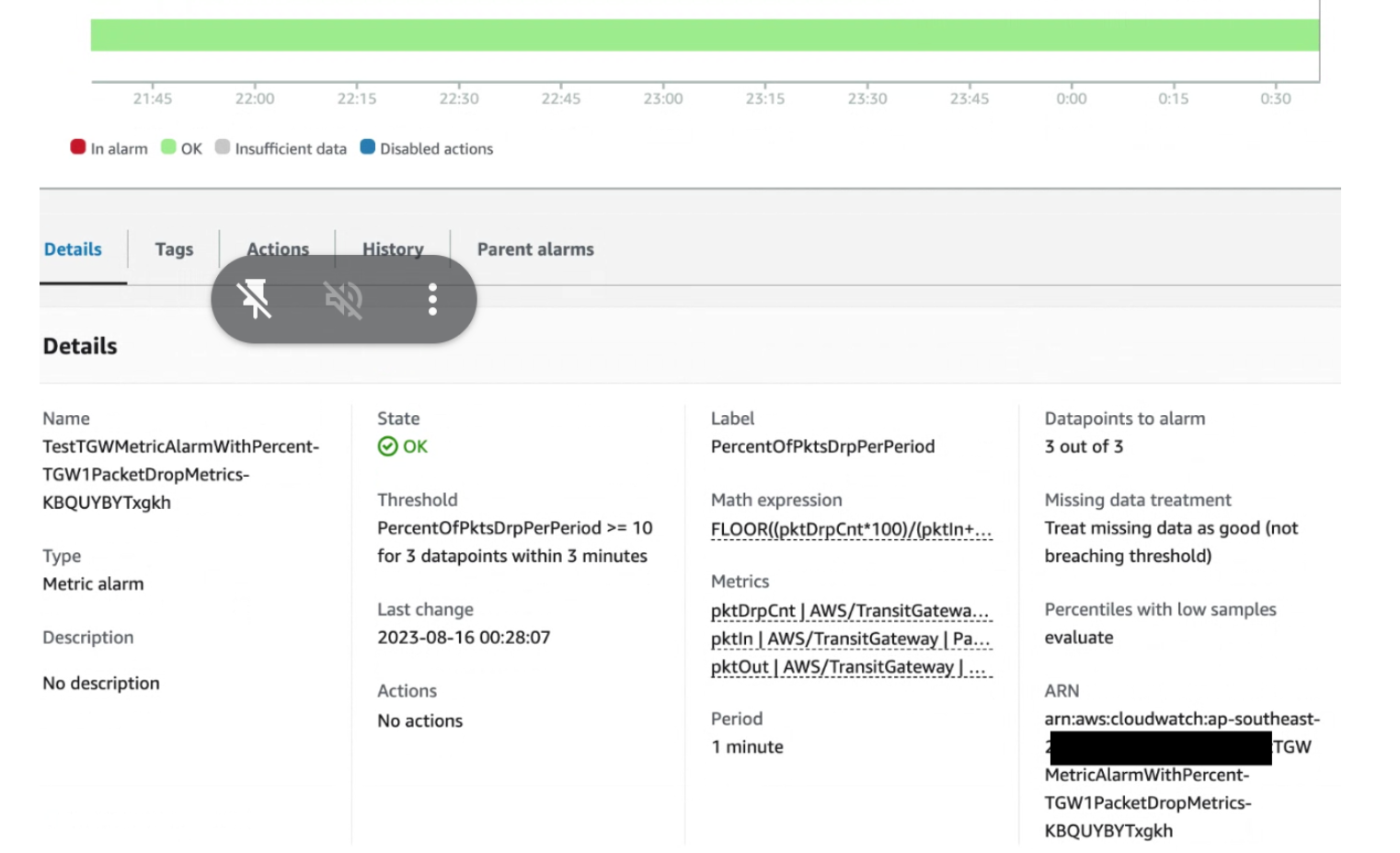Unpin the floating alarm overlay
Viewport: 1400px width, 853px height.
pyautogui.click(x=255, y=299)
